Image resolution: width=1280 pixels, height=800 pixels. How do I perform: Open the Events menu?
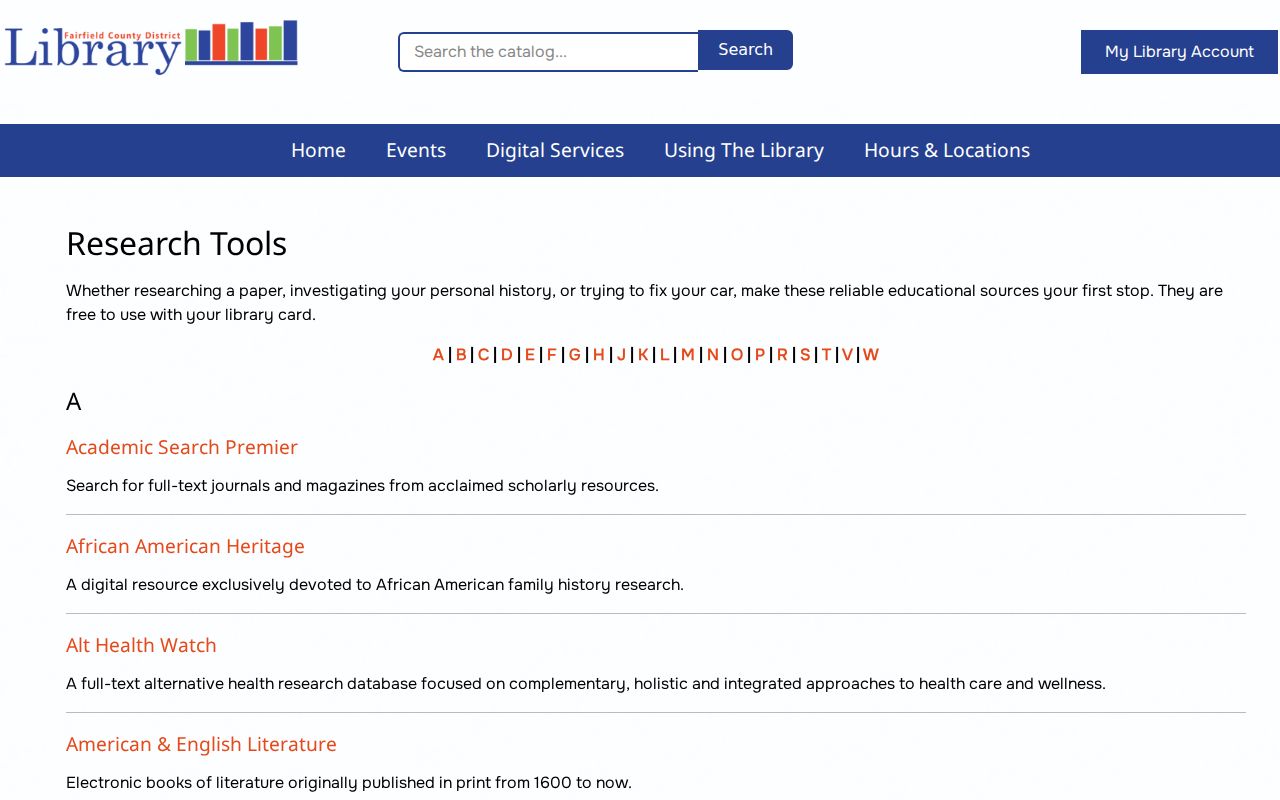[416, 150]
